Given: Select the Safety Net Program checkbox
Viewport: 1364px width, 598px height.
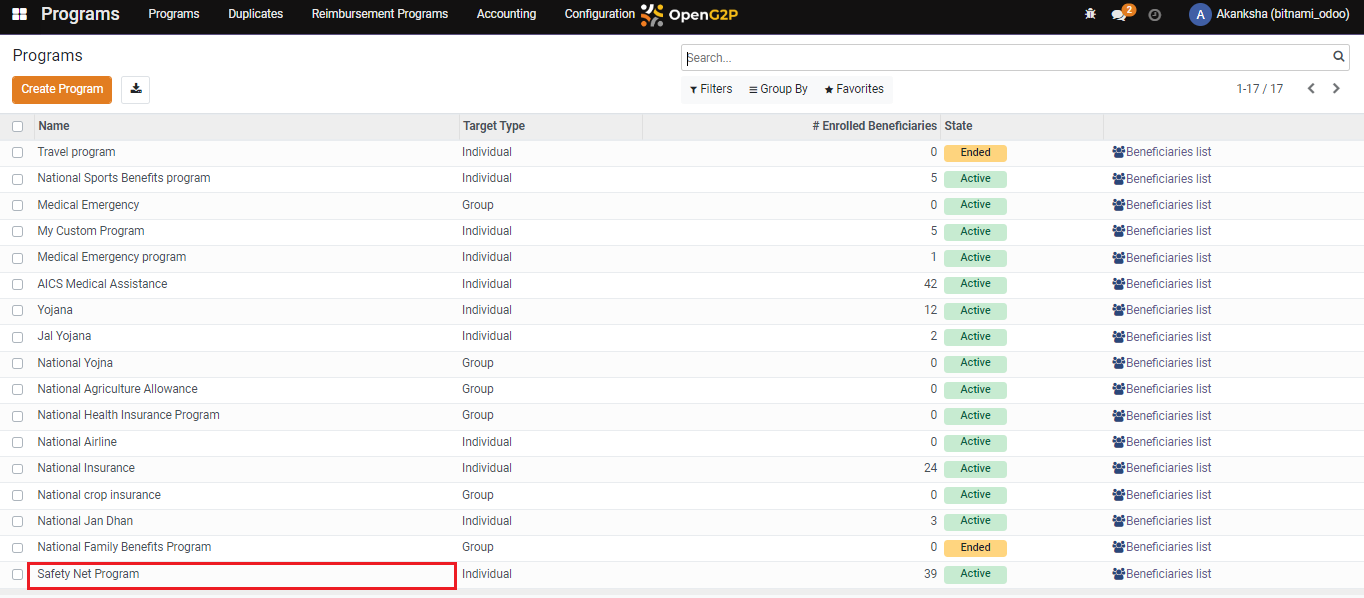Looking at the screenshot, I should point(17,575).
